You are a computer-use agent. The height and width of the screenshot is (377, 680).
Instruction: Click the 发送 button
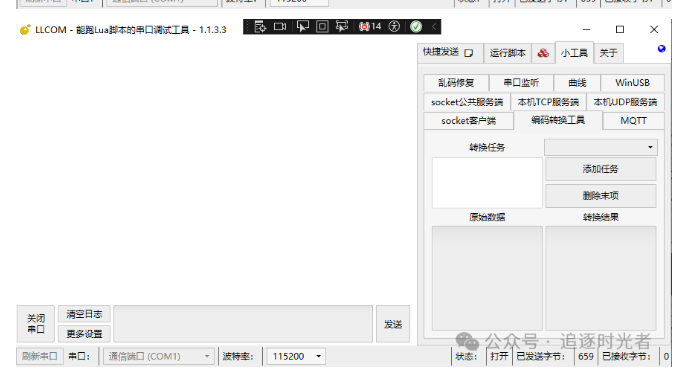(x=393, y=324)
